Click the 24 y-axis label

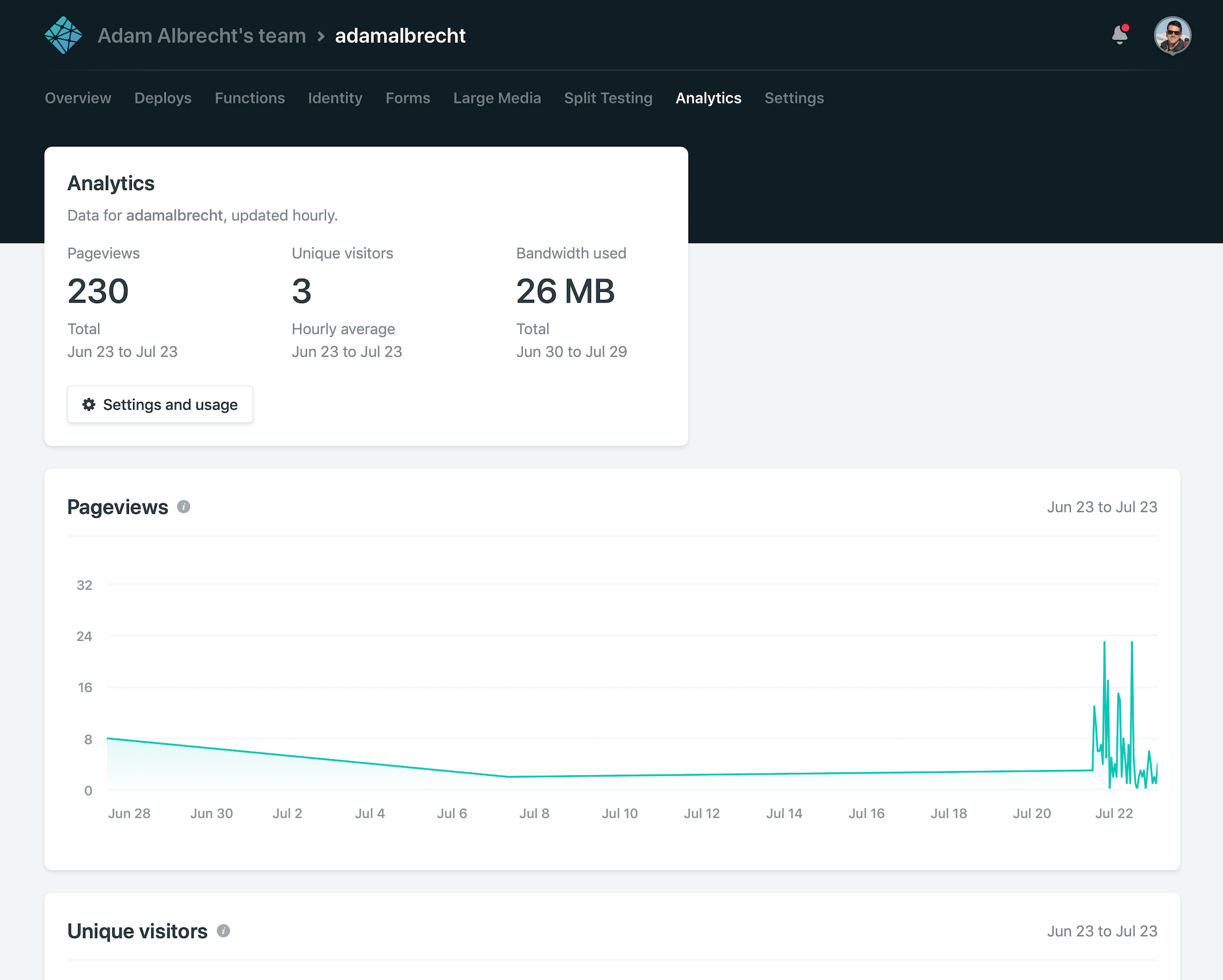pos(85,637)
